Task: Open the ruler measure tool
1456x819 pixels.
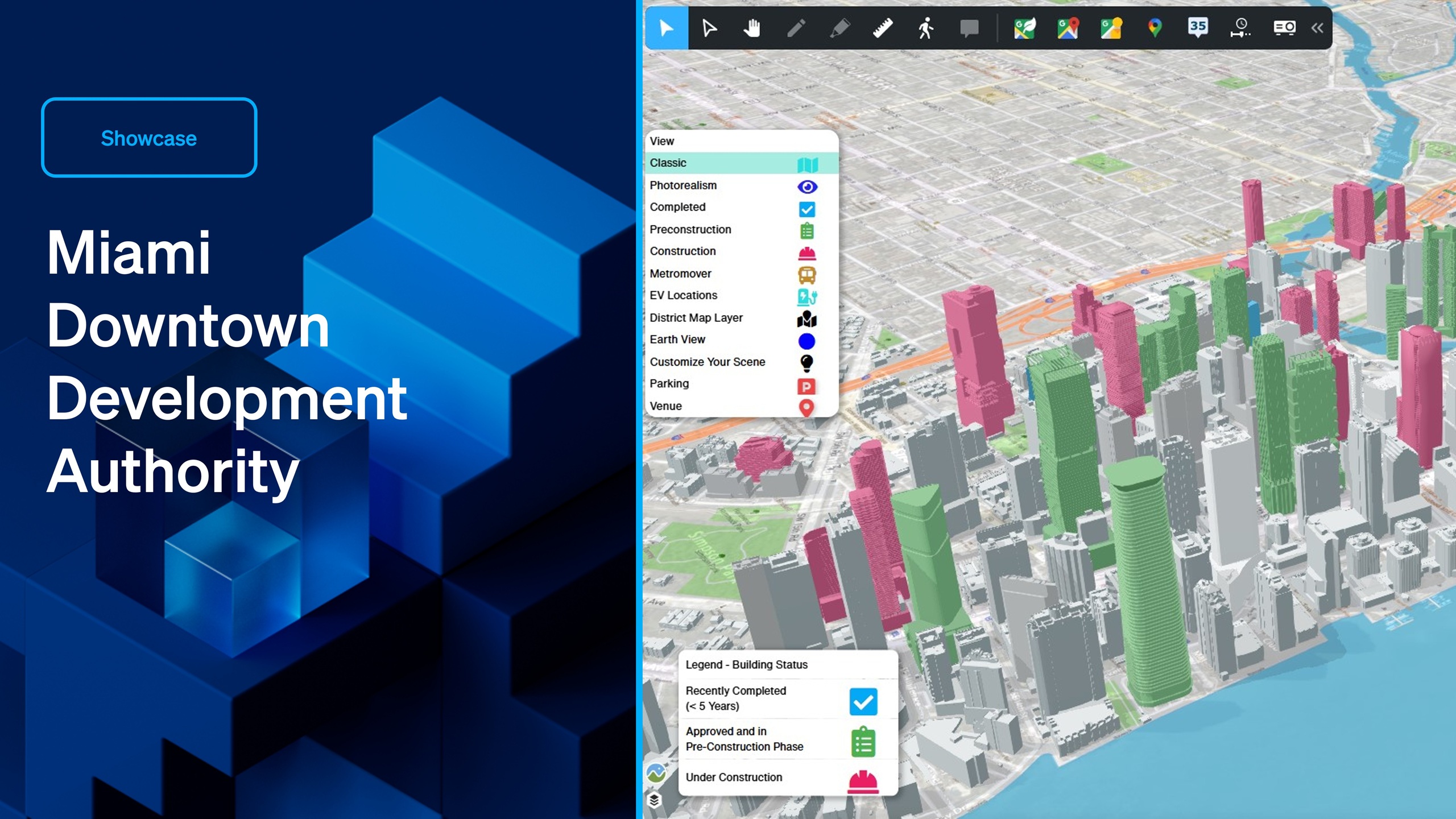Action: pyautogui.click(x=883, y=28)
